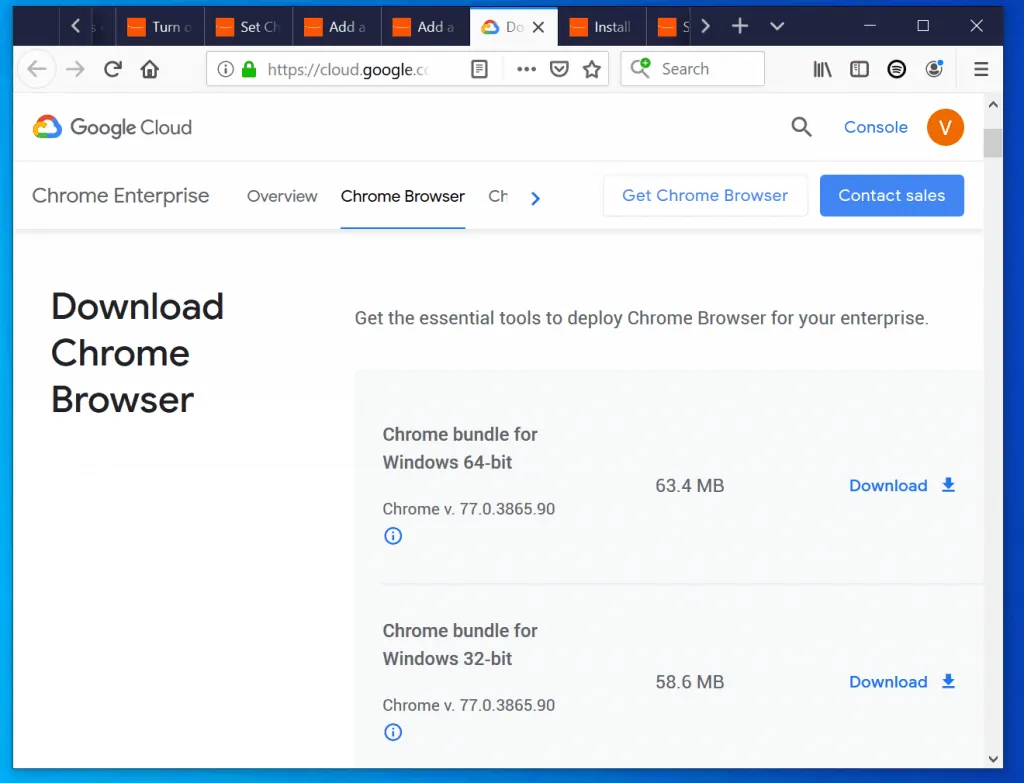
Task: Click the info icon under Chrome 64-bit version
Action: 393,536
